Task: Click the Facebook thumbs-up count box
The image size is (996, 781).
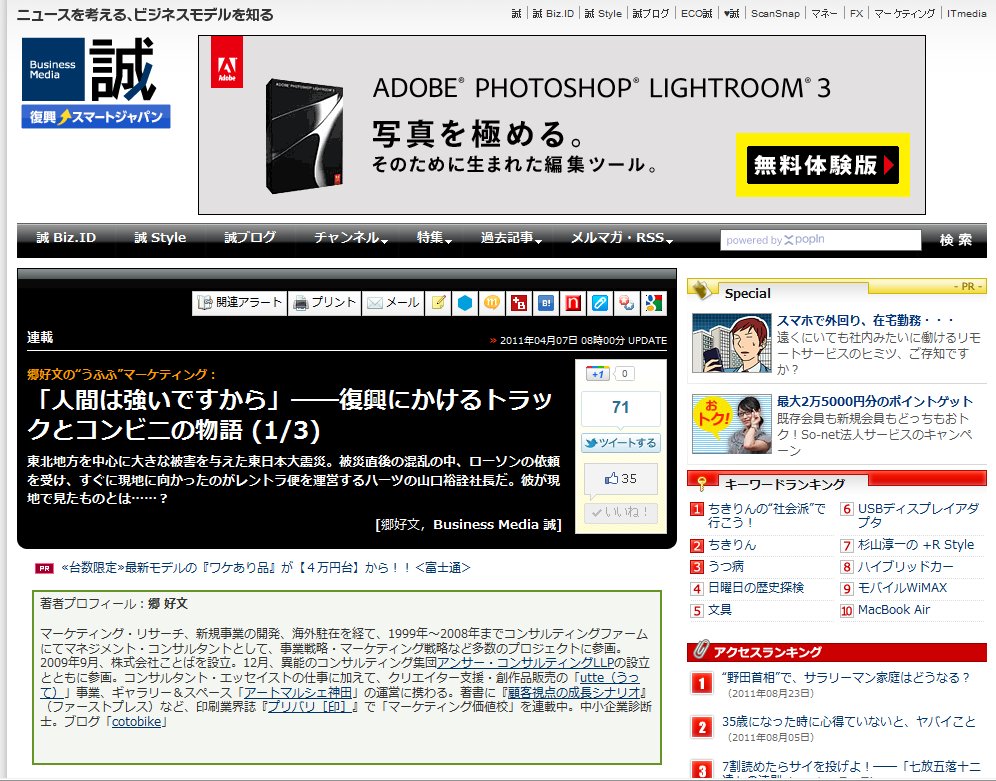Action: pyautogui.click(x=621, y=479)
